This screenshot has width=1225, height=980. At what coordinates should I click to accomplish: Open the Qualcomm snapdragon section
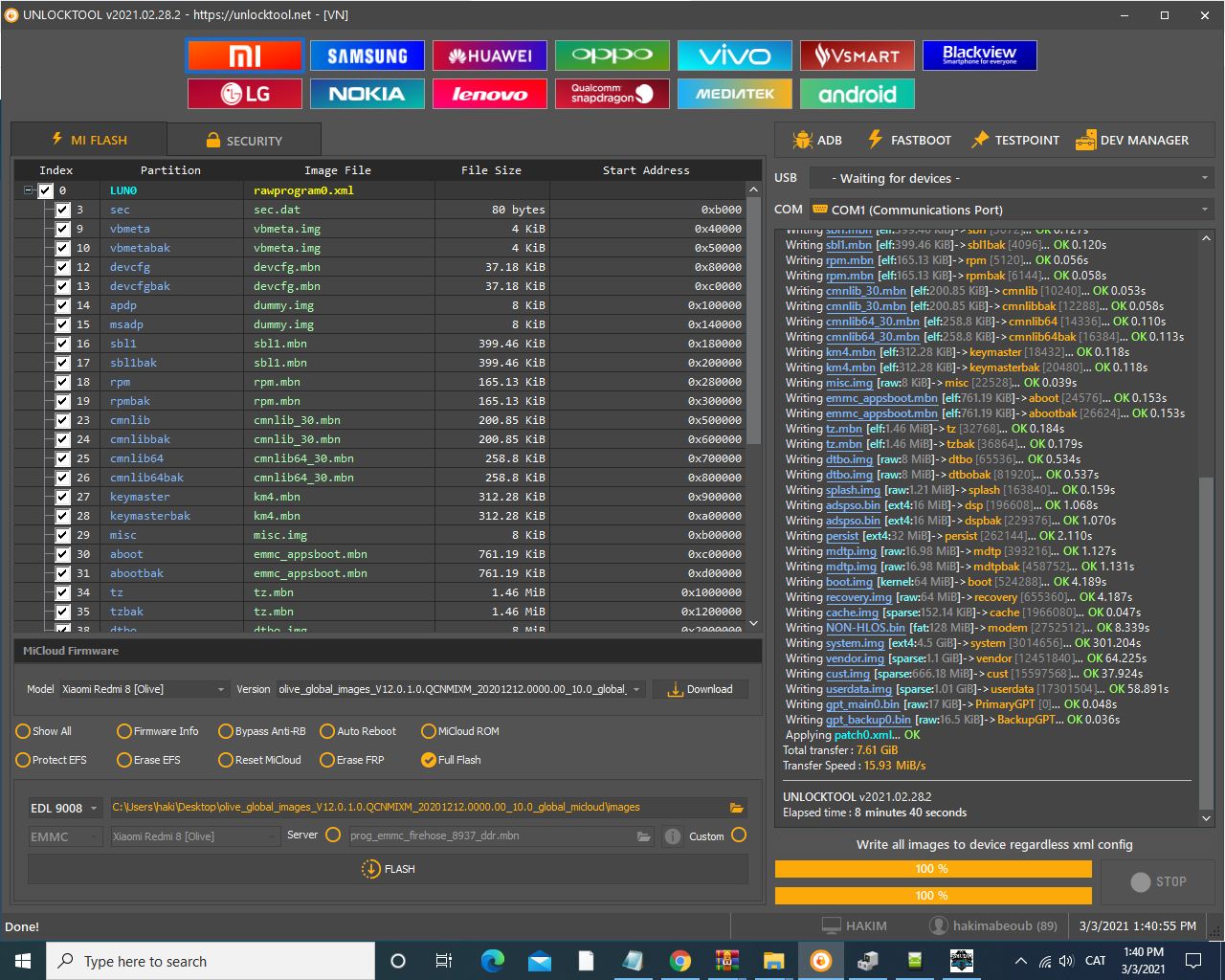612,94
